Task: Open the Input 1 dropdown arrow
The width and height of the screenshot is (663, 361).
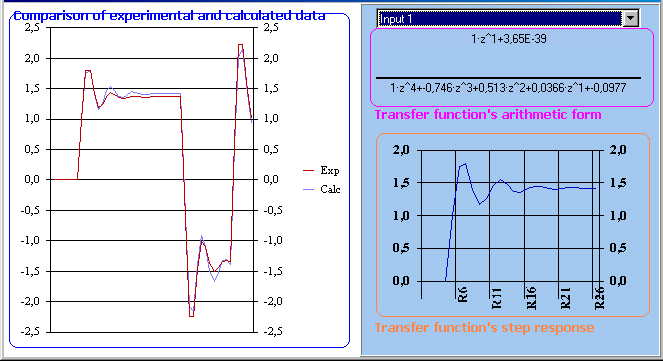Action: [x=630, y=19]
